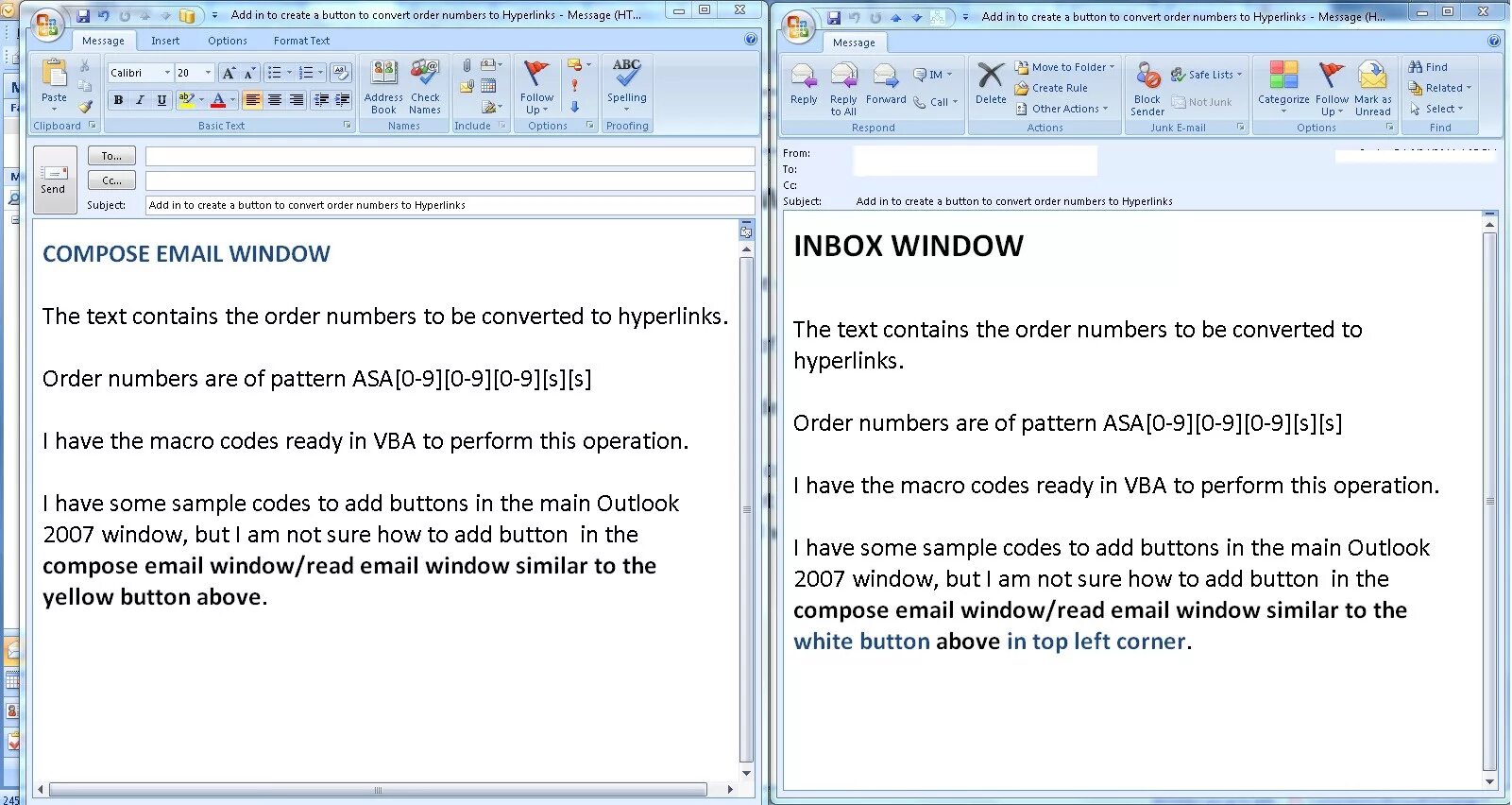Toggle High Importance exclamation mark

pyautogui.click(x=574, y=86)
